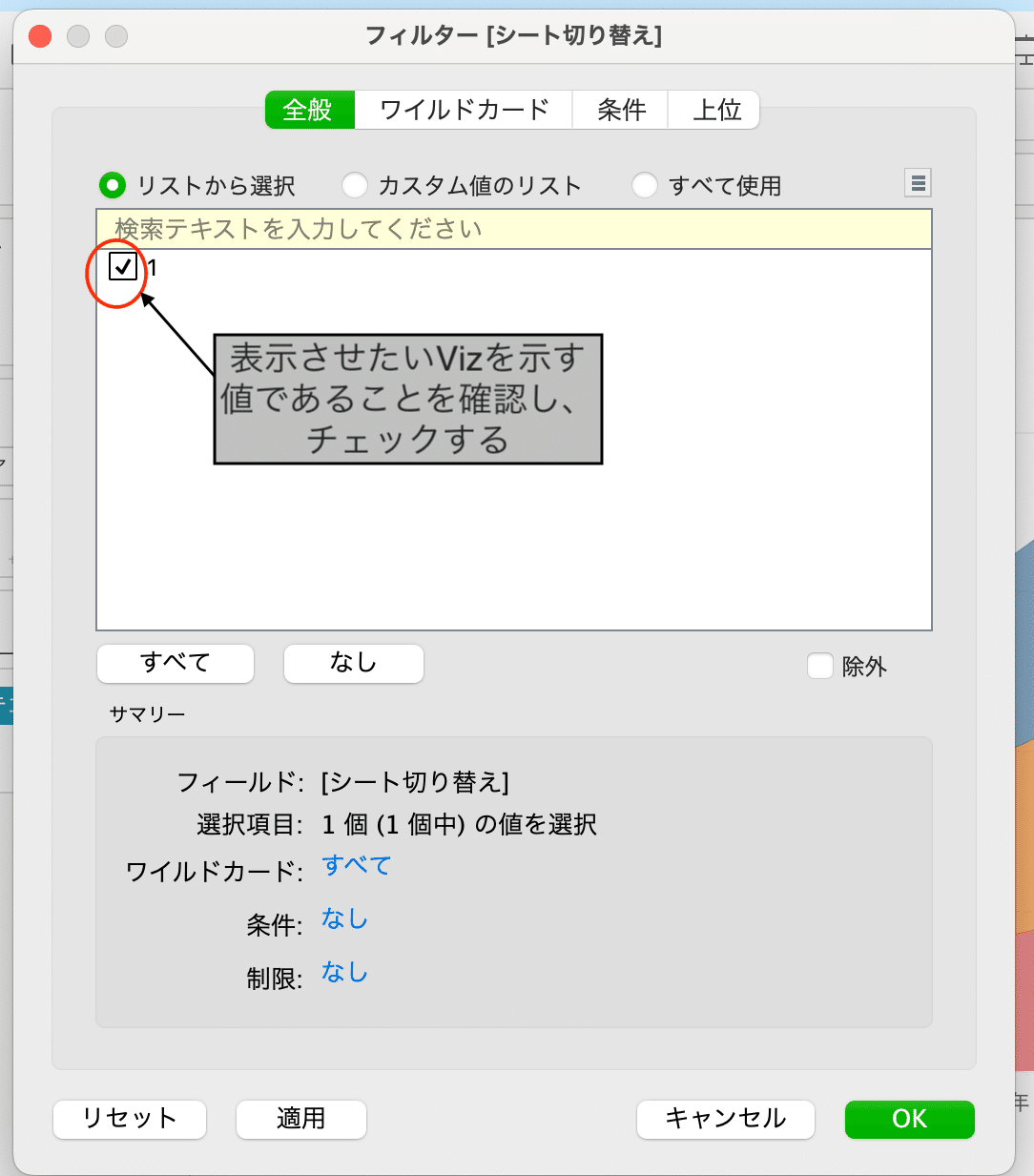Focus the 検索テキスト search field
The height and width of the screenshot is (1176, 1034).
514,229
